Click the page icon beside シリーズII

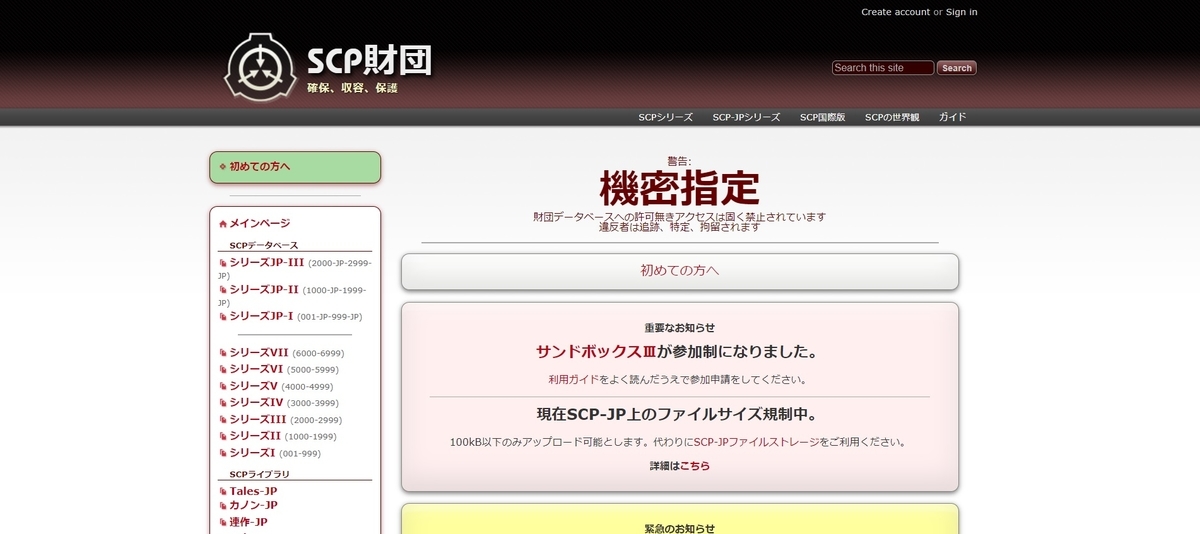[222, 436]
